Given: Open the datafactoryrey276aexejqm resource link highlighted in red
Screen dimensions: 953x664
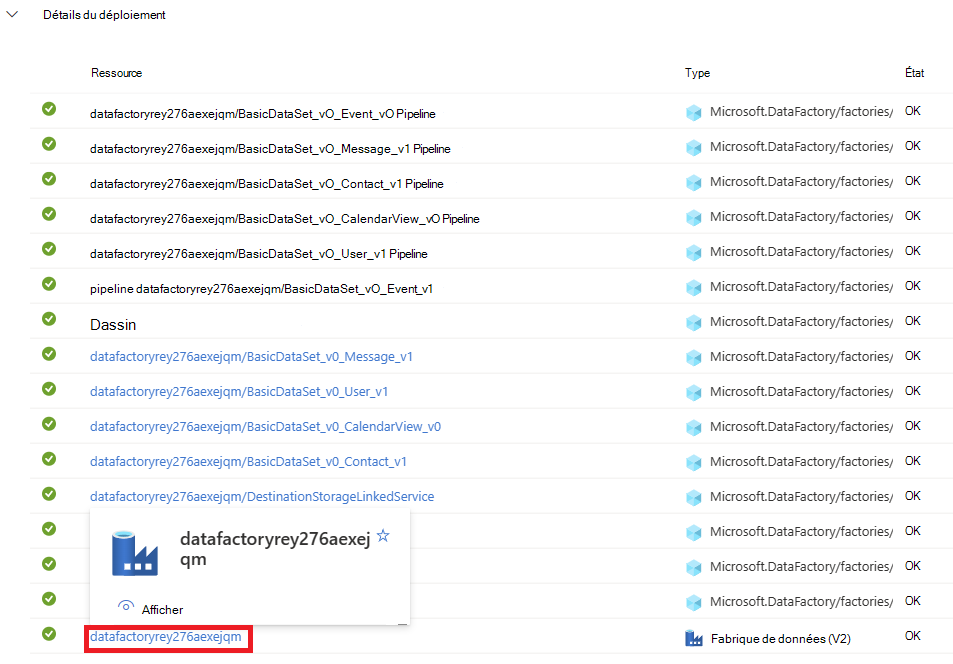Looking at the screenshot, I should tap(166, 635).
